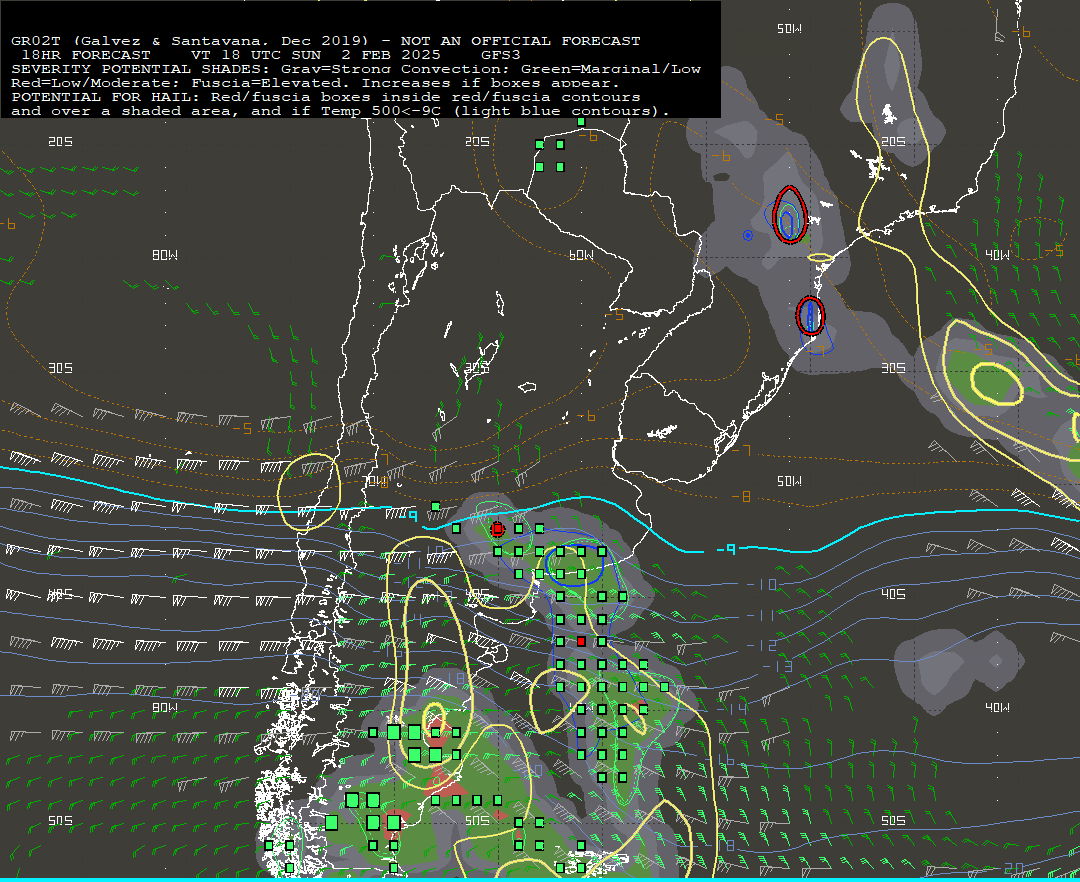
Task: Select the southern red hail contour on Brazil coast
Action: click(x=810, y=315)
